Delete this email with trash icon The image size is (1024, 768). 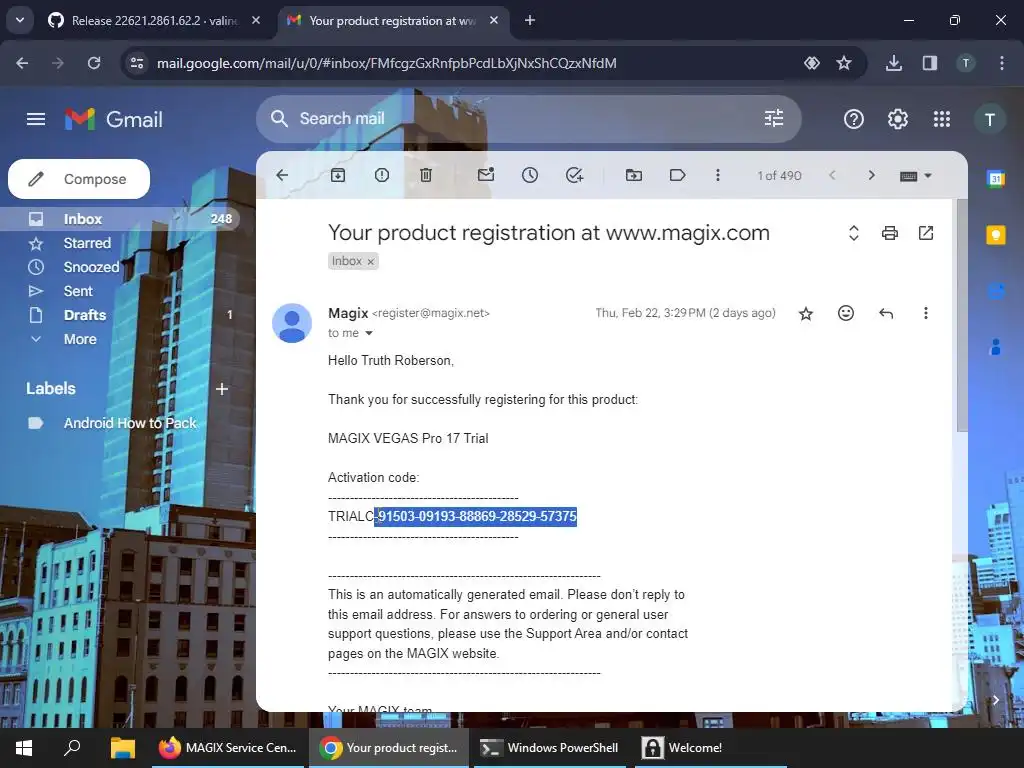[x=426, y=175]
